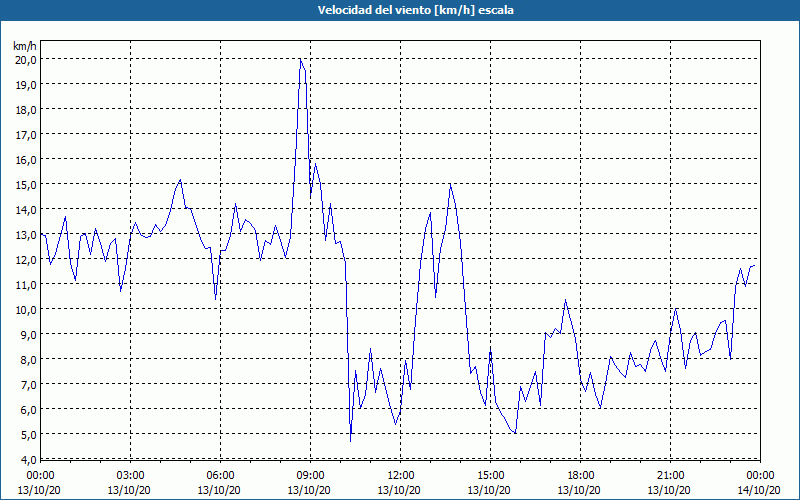This screenshot has width=800, height=500.
Task: Click the '13,0' y-axis value
Action: pyautogui.click(x=26, y=235)
